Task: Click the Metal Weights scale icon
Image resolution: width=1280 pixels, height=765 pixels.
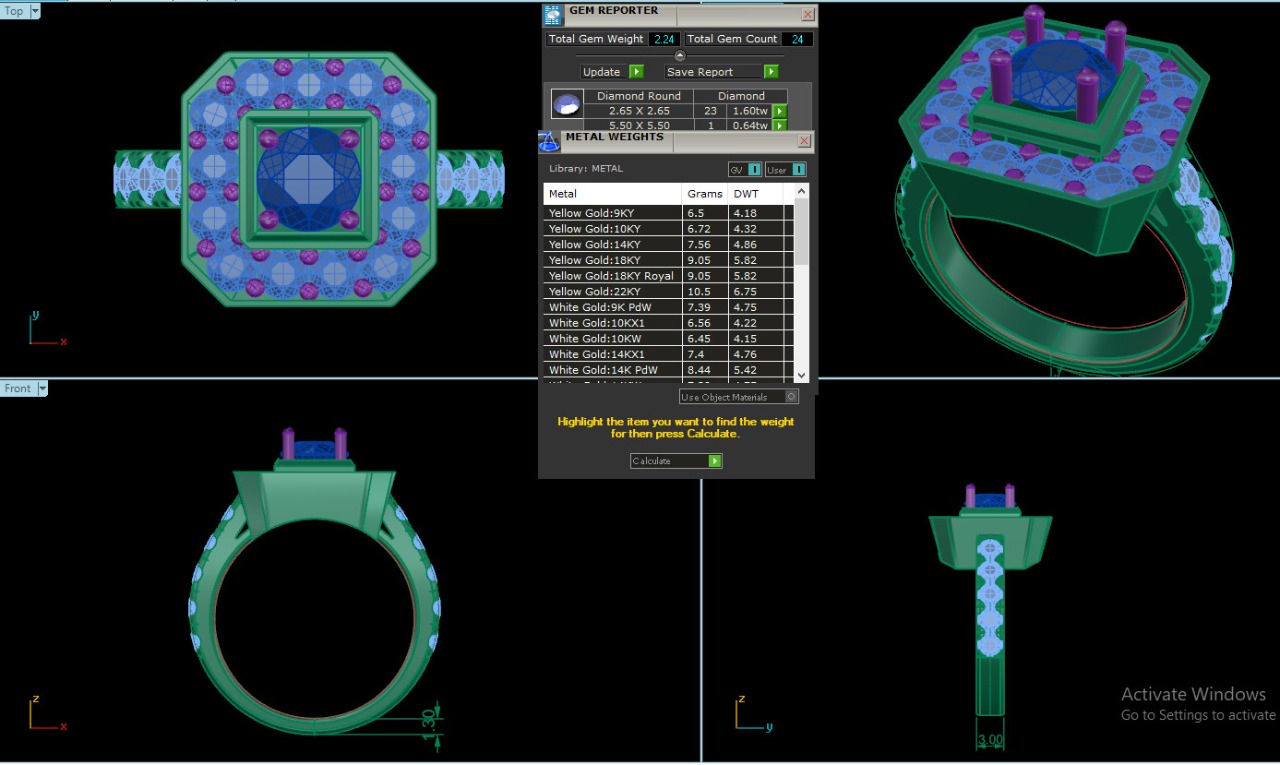Action: pyautogui.click(x=549, y=141)
